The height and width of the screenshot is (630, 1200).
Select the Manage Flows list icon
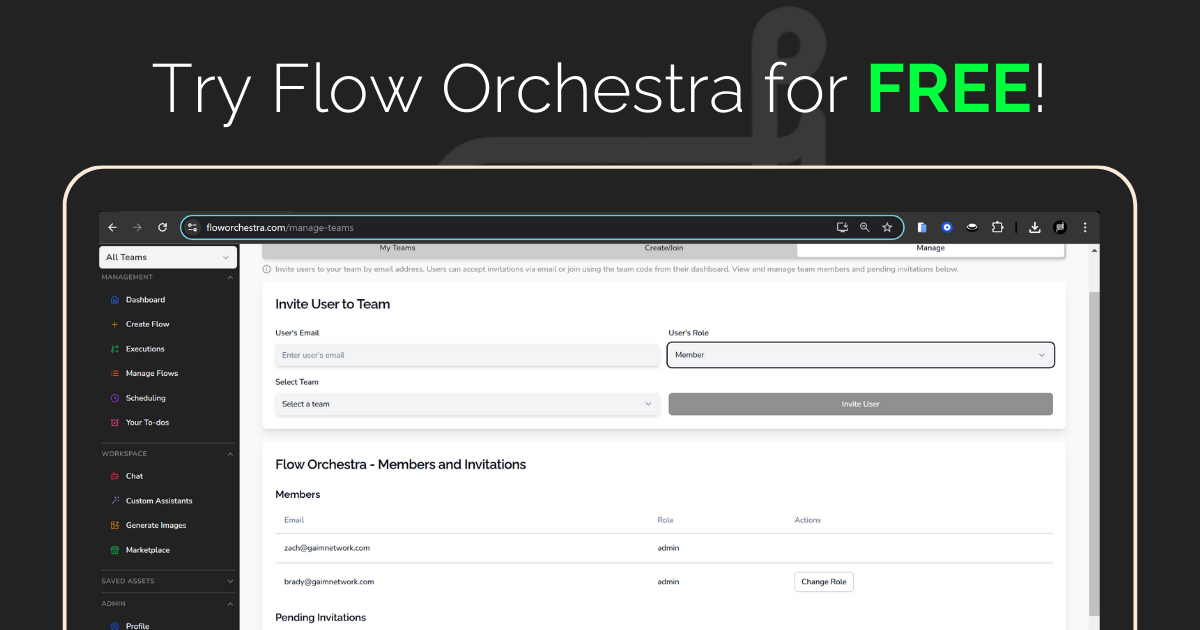coord(115,373)
